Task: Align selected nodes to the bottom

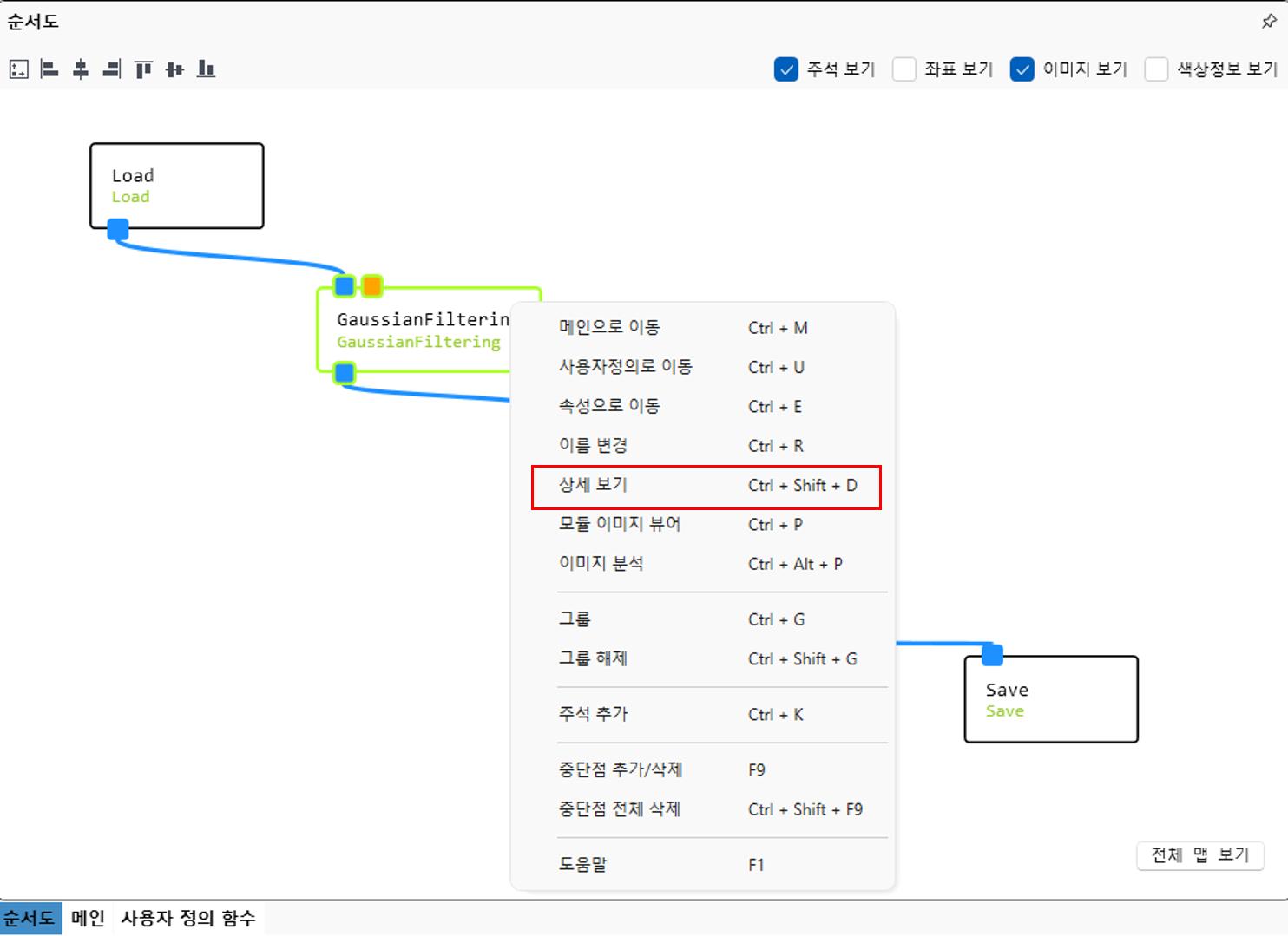Action: [206, 69]
